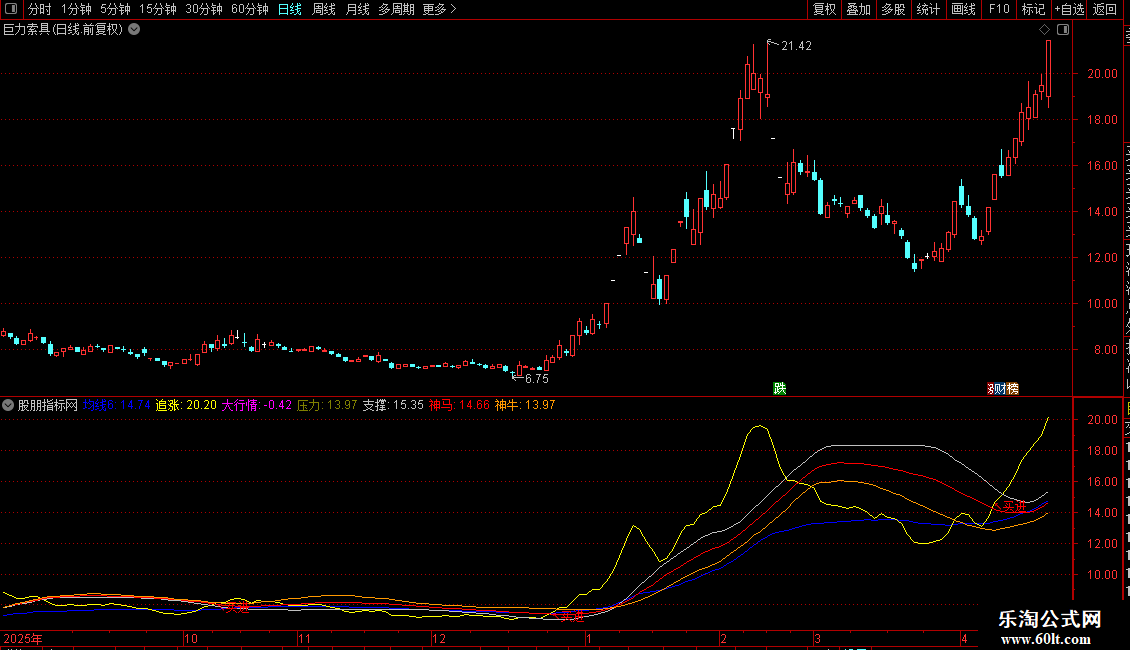Viewport: 1130px width, 650px height.
Task: Switch to the 月线 monthly chart
Action: click(357, 9)
